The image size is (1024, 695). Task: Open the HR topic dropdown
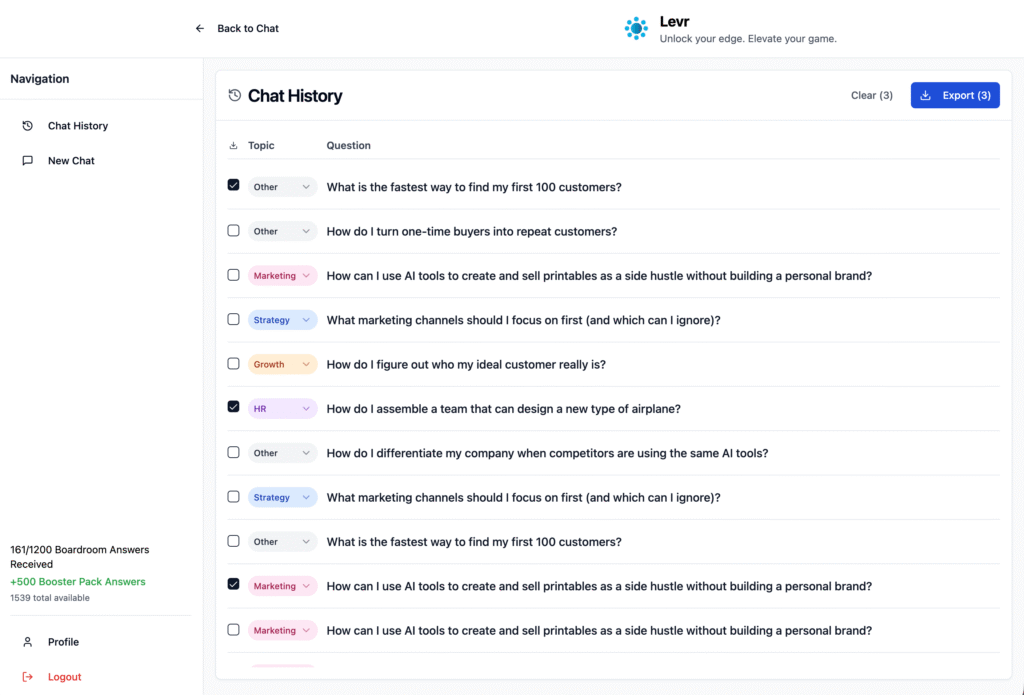click(x=282, y=409)
